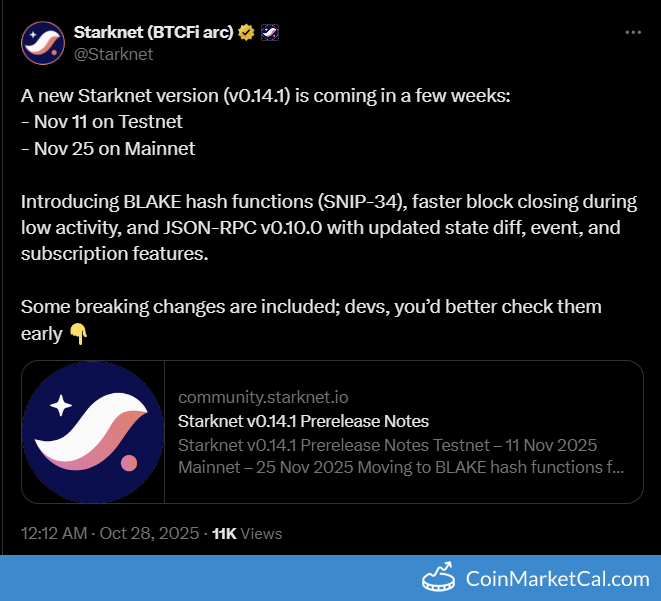Open the Starknet logo link preview thumbnail
Image resolution: width=661 pixels, height=601 pixels.
[x=93, y=432]
